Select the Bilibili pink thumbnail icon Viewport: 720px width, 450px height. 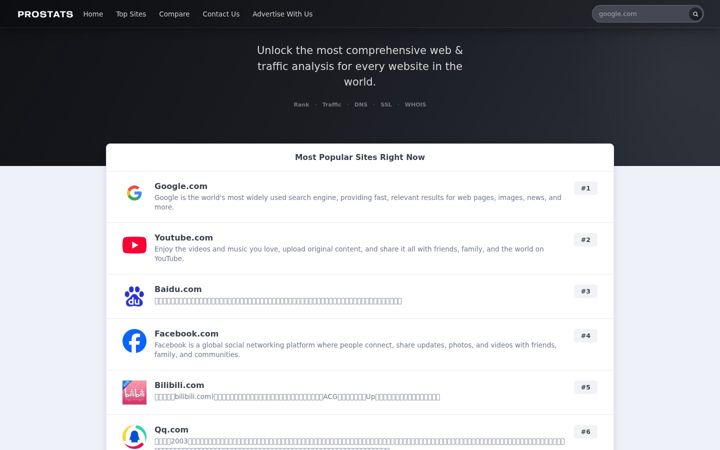134,392
